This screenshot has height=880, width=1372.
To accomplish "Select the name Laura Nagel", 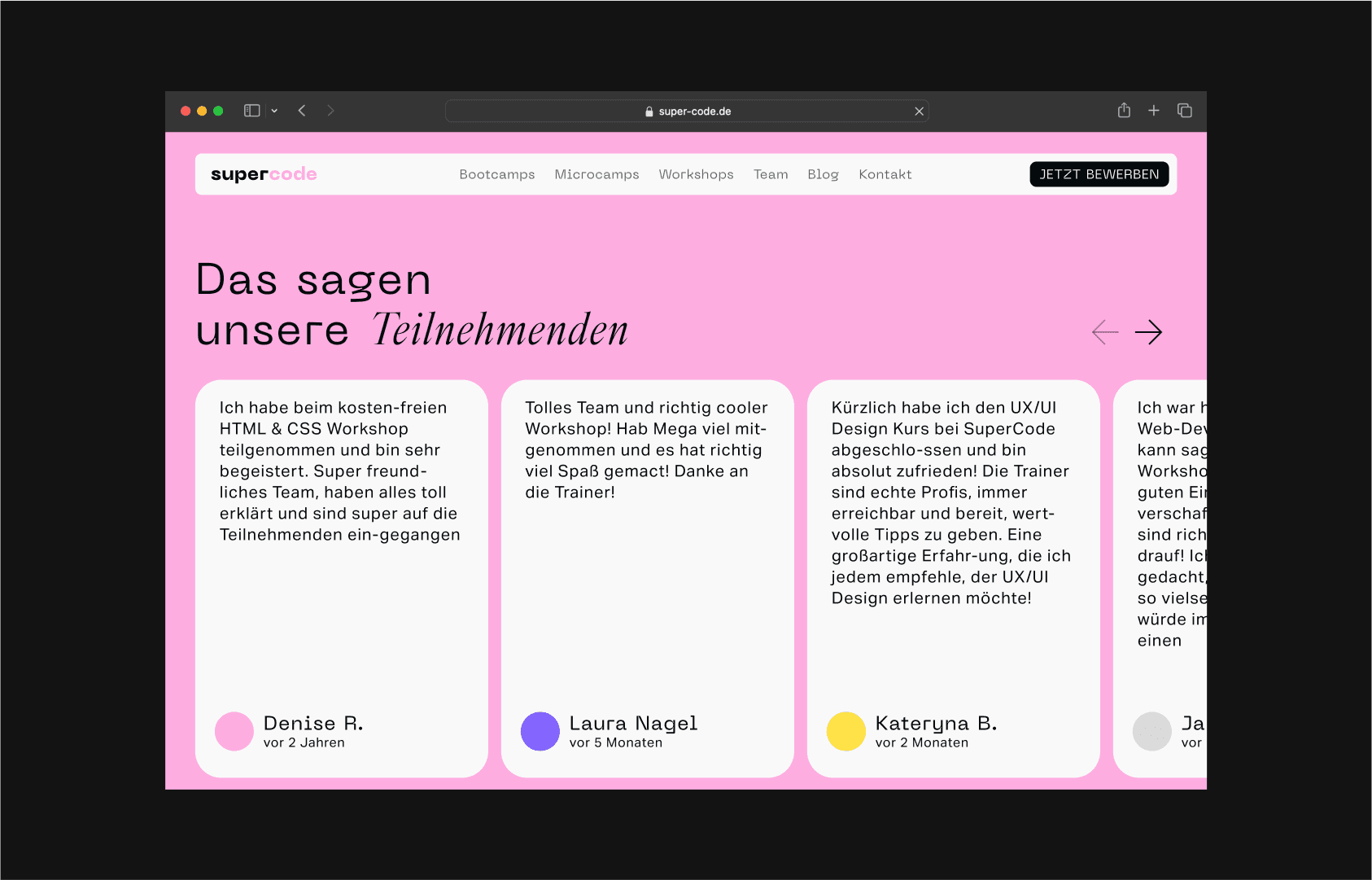I will click(x=633, y=724).
